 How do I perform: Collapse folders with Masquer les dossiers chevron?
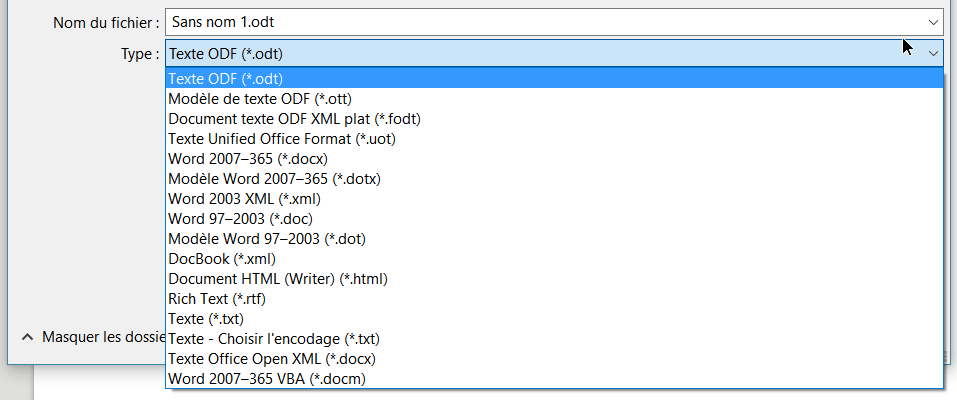coord(27,336)
